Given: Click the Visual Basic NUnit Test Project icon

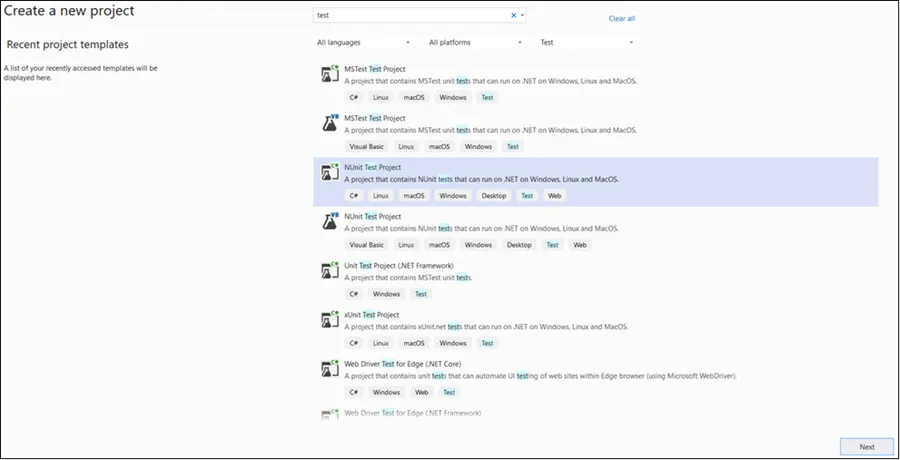Looking at the screenshot, I should tap(328, 221).
